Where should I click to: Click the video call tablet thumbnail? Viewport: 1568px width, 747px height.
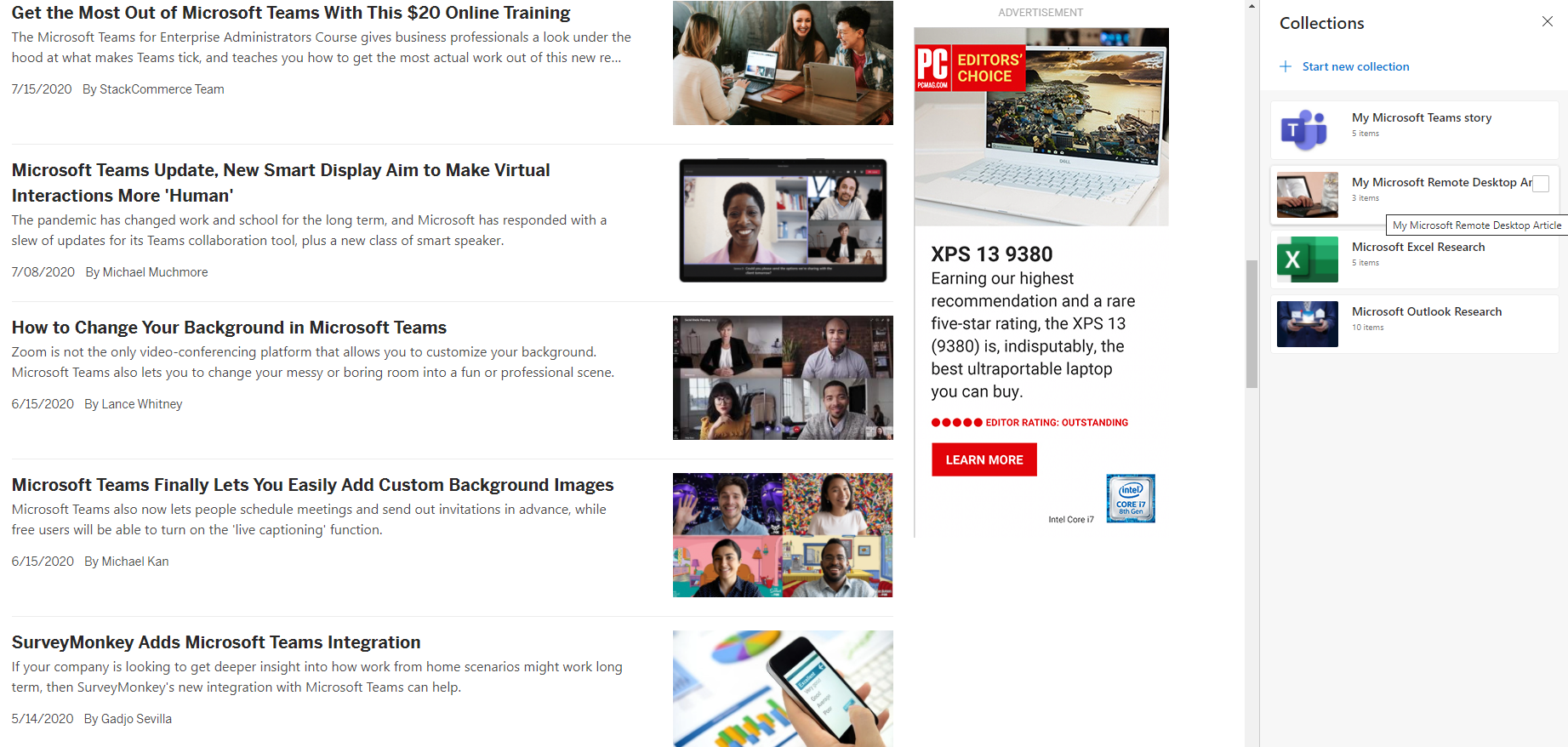pos(783,220)
